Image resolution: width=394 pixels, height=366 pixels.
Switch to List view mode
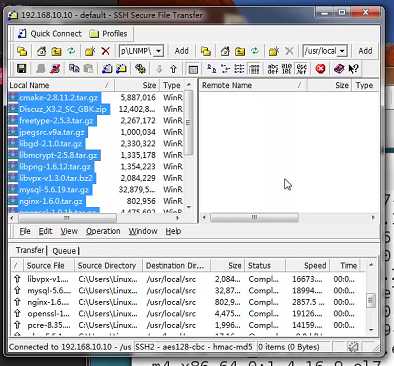click(x=239, y=69)
